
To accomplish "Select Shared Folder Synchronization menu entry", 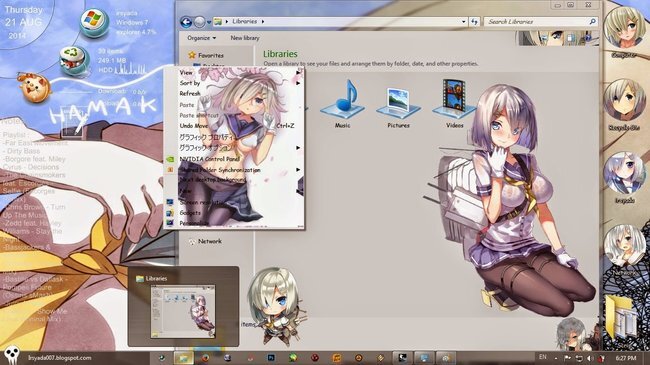I will point(220,170).
